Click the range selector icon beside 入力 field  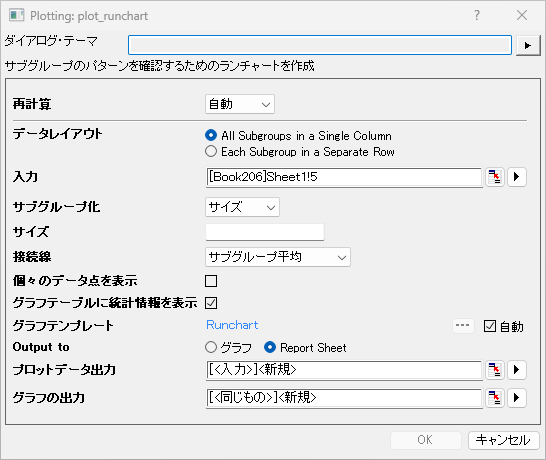pos(494,177)
